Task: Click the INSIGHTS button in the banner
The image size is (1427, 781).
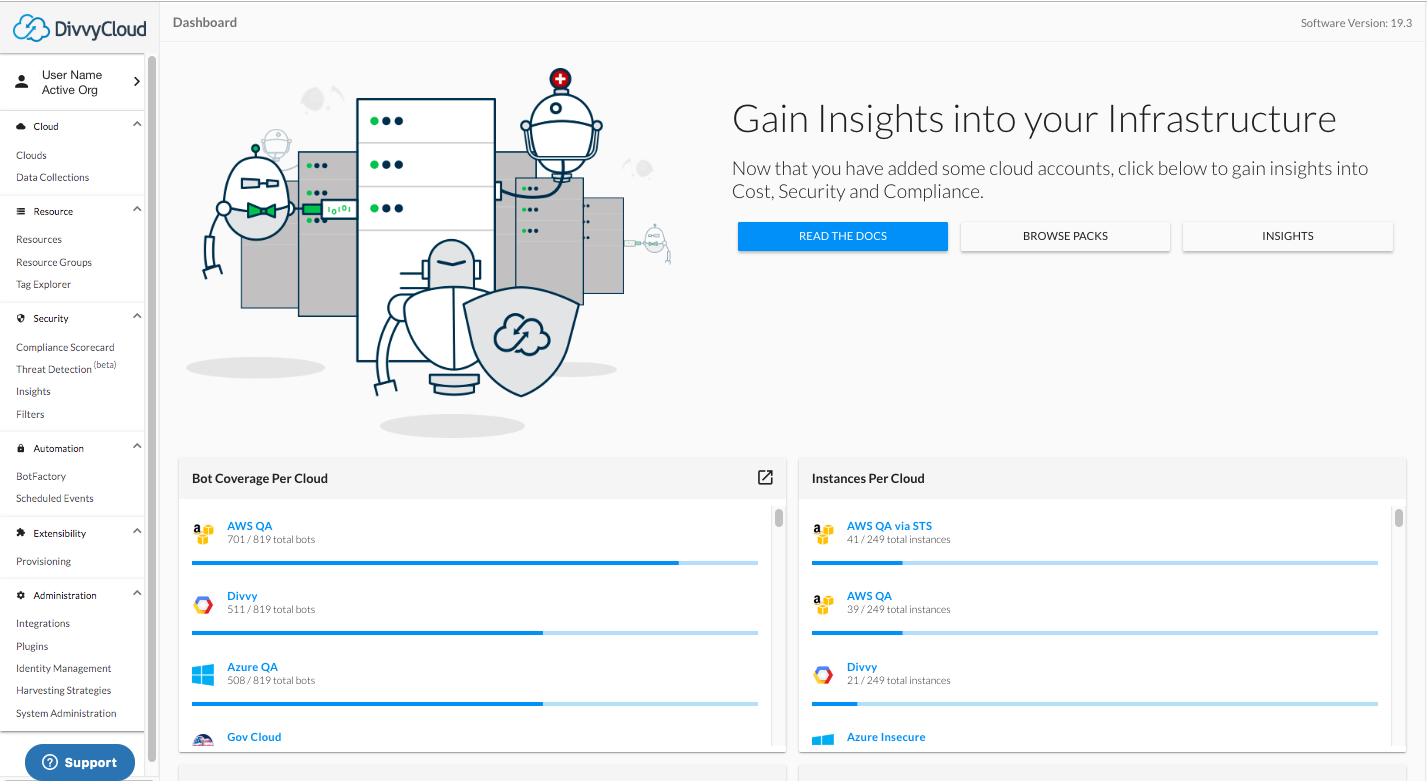Action: tap(1288, 236)
